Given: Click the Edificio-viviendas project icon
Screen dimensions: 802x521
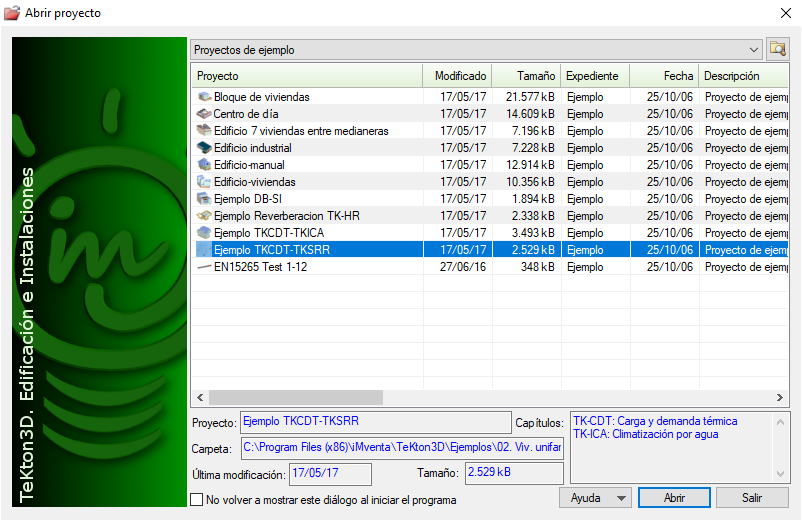Looking at the screenshot, I should tap(204, 182).
